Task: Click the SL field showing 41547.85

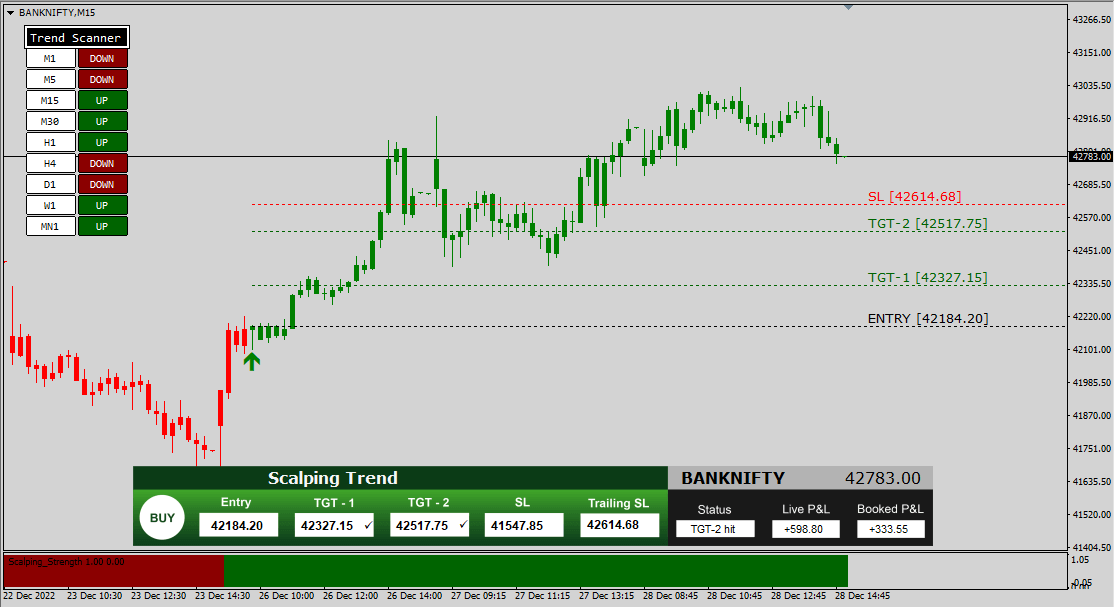Action: 524,525
